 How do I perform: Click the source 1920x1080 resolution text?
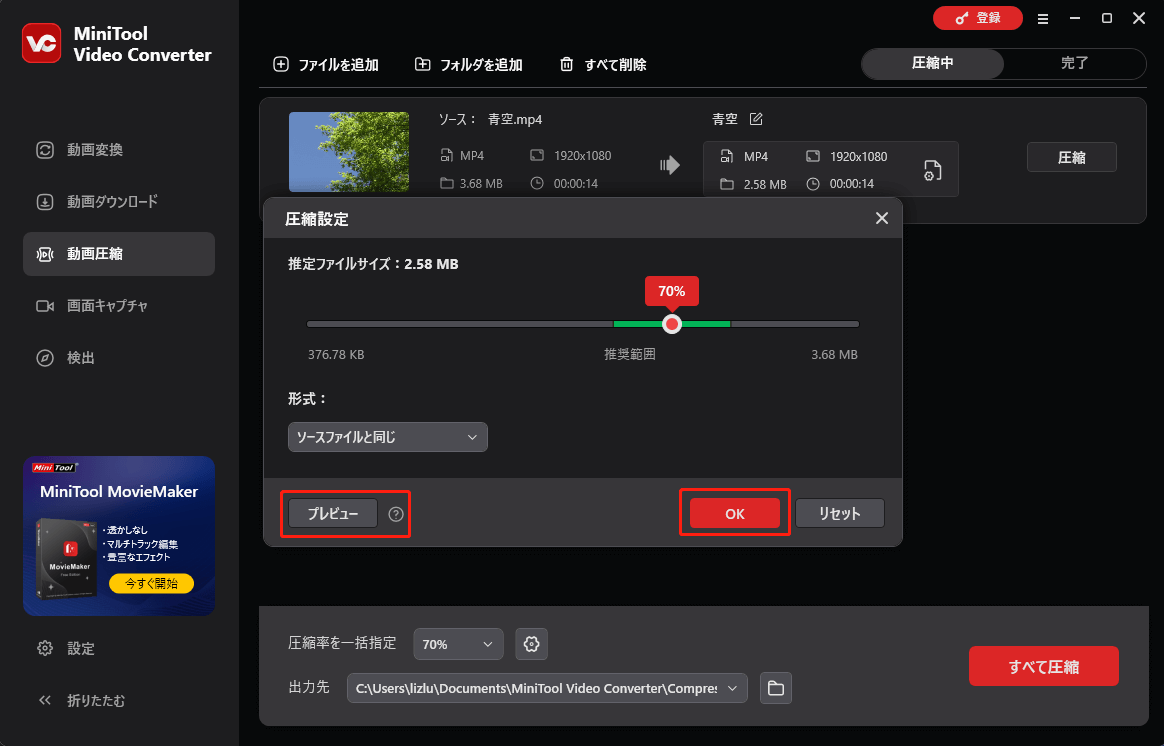583,156
